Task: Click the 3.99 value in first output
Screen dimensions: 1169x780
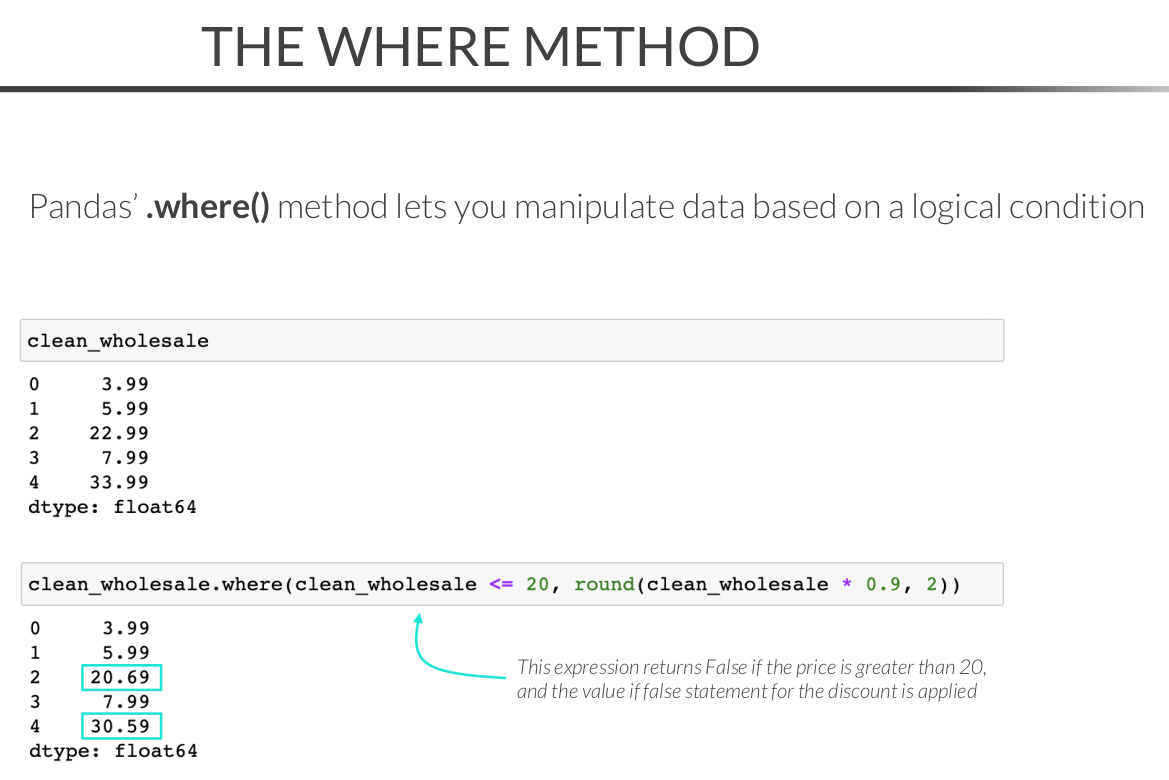Action: [125, 384]
